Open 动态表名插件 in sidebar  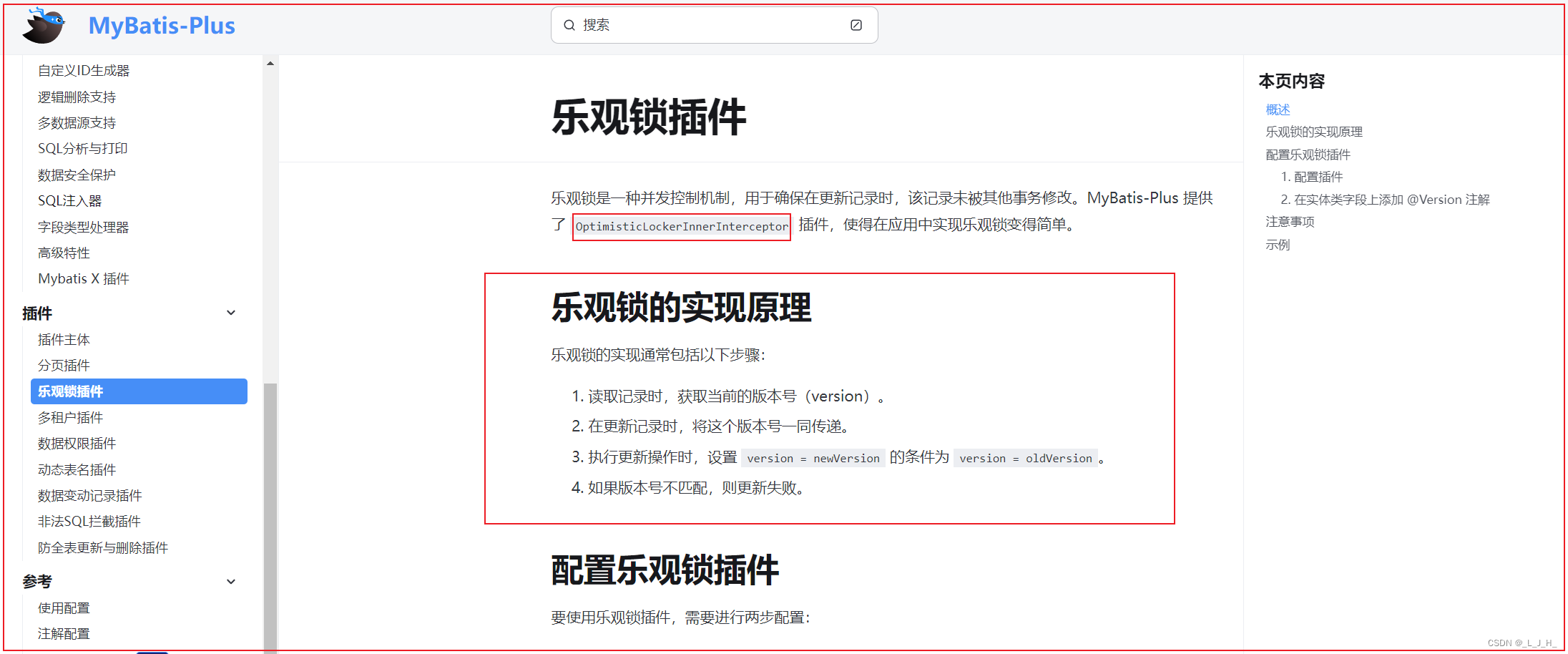pyautogui.click(x=77, y=470)
